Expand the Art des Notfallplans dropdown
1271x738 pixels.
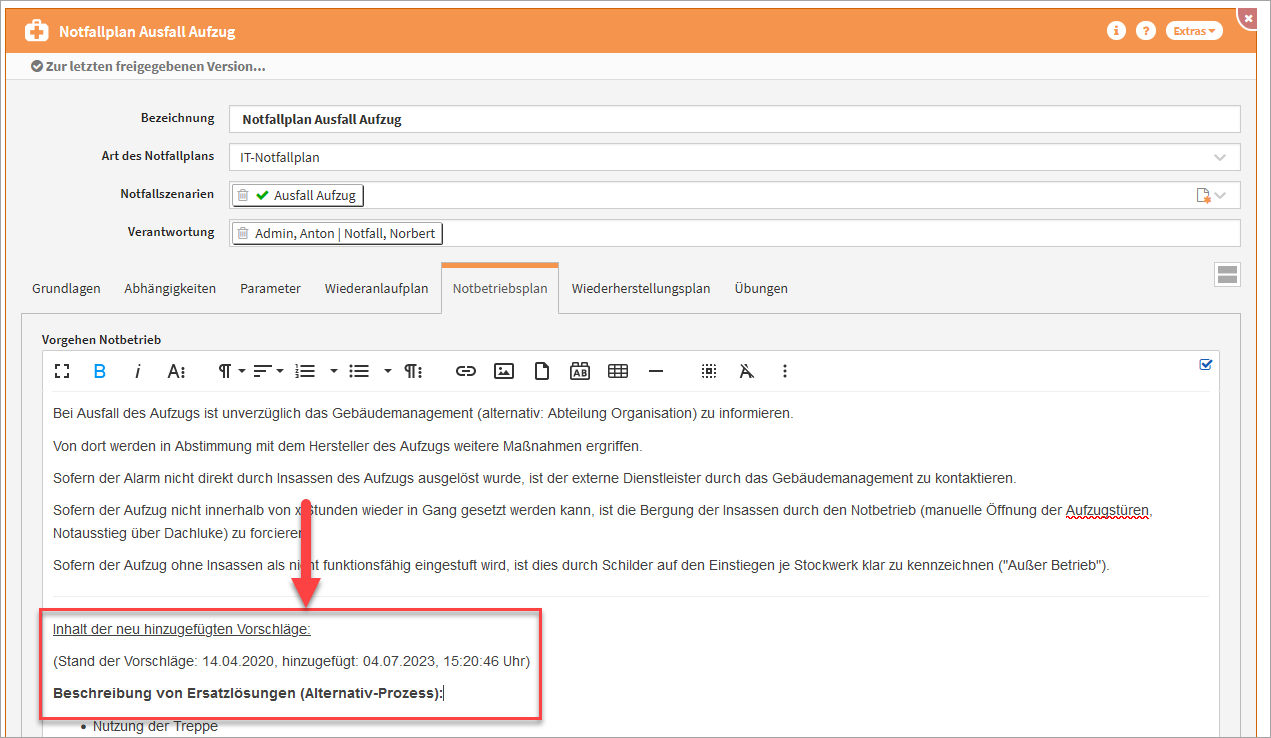[x=1219, y=158]
